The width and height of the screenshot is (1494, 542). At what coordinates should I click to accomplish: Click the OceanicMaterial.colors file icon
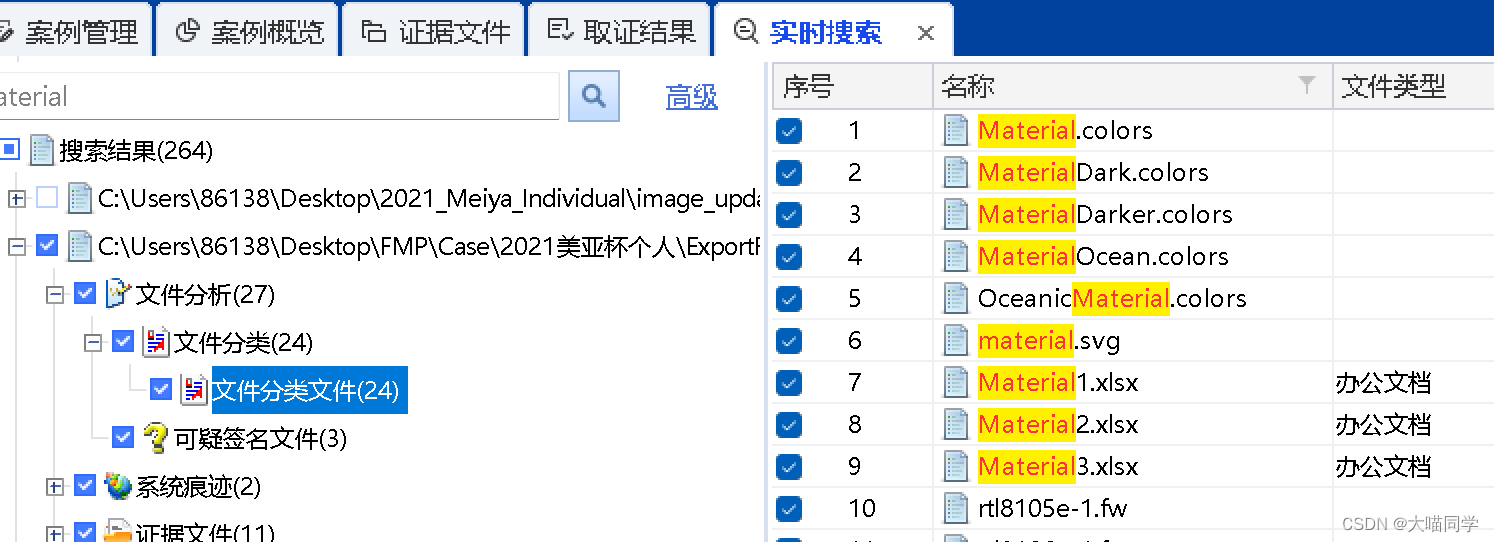(957, 298)
